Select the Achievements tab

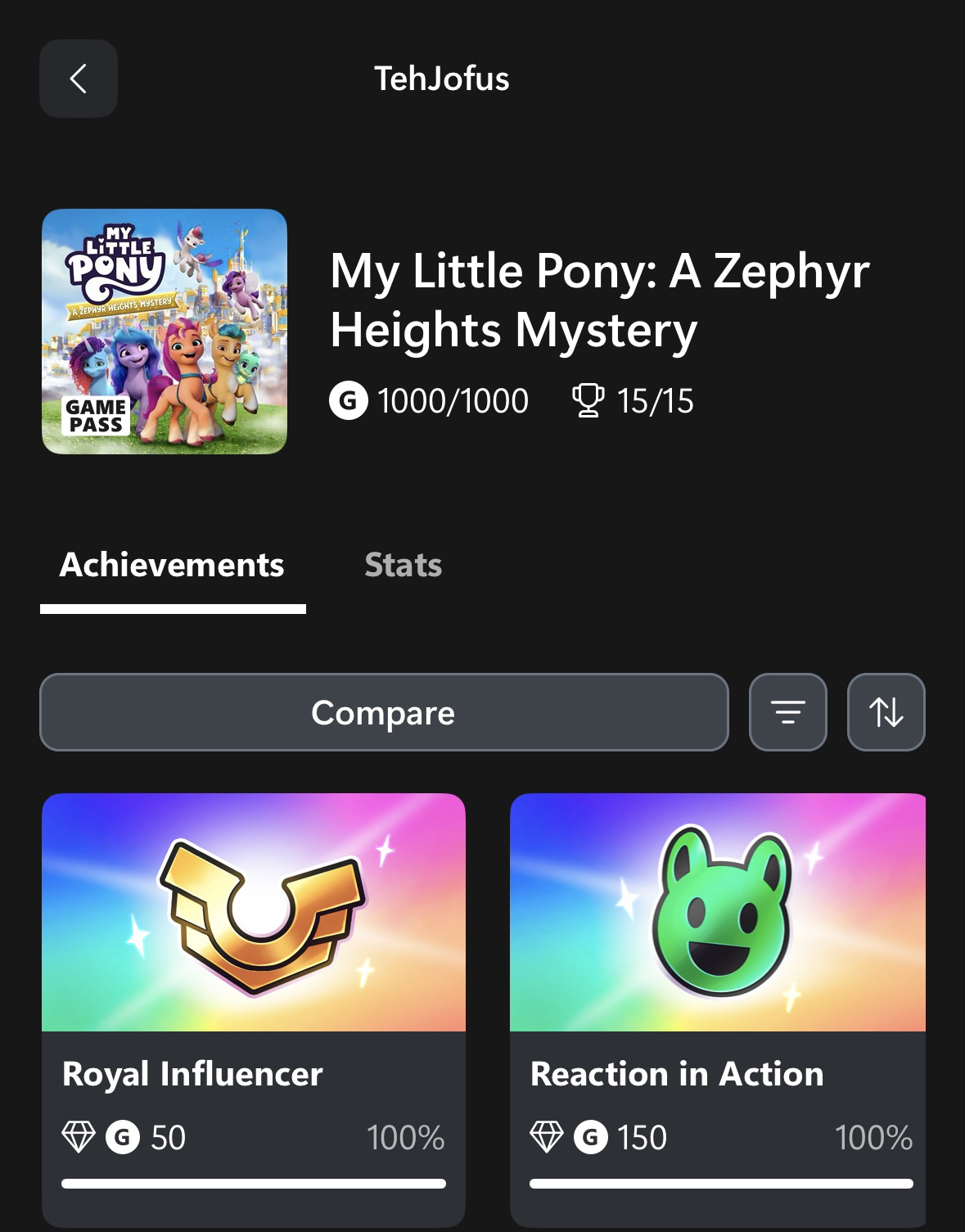click(172, 565)
